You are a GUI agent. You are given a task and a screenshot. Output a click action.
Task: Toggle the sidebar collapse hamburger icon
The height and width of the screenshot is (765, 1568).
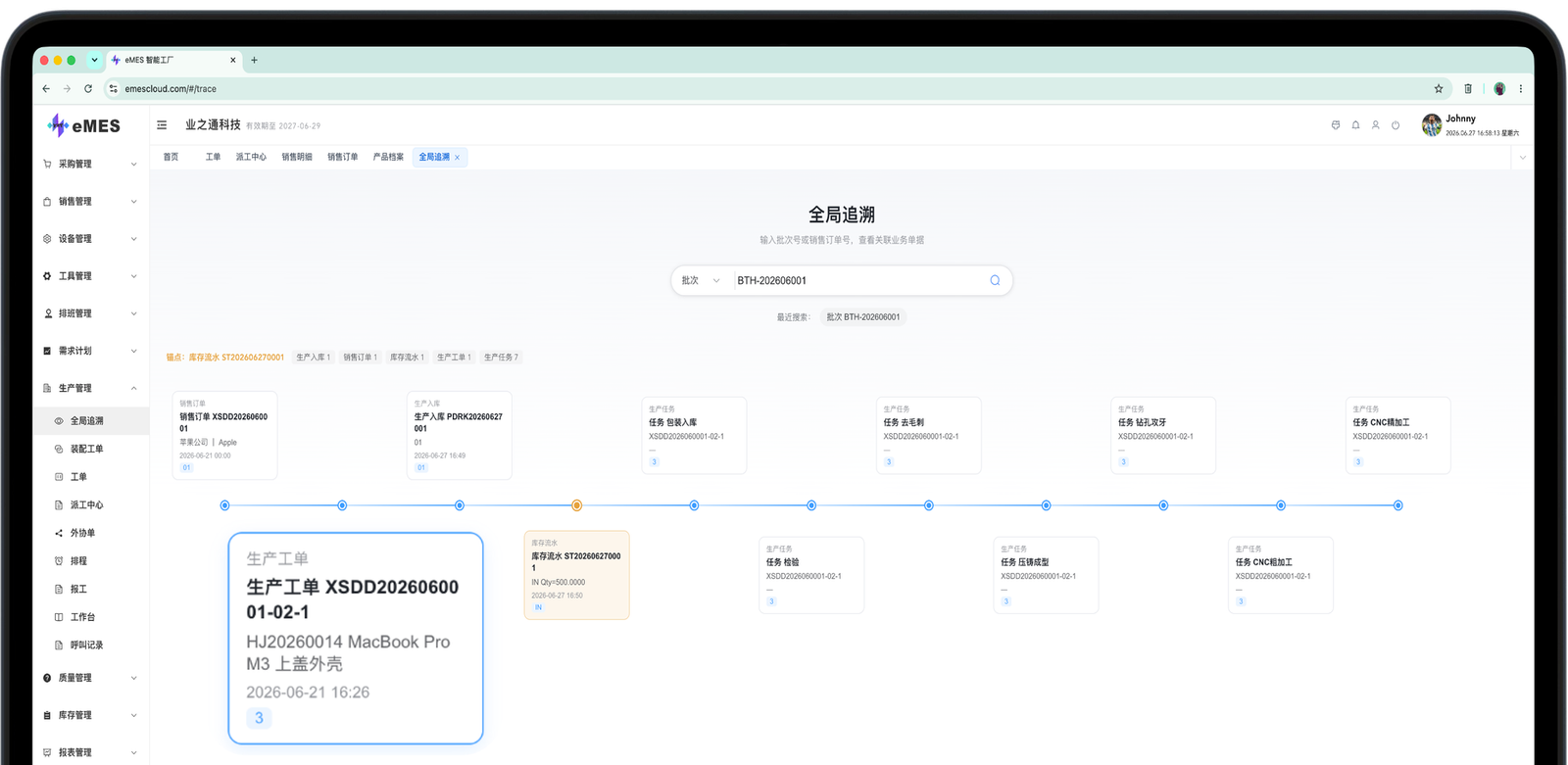(x=162, y=125)
